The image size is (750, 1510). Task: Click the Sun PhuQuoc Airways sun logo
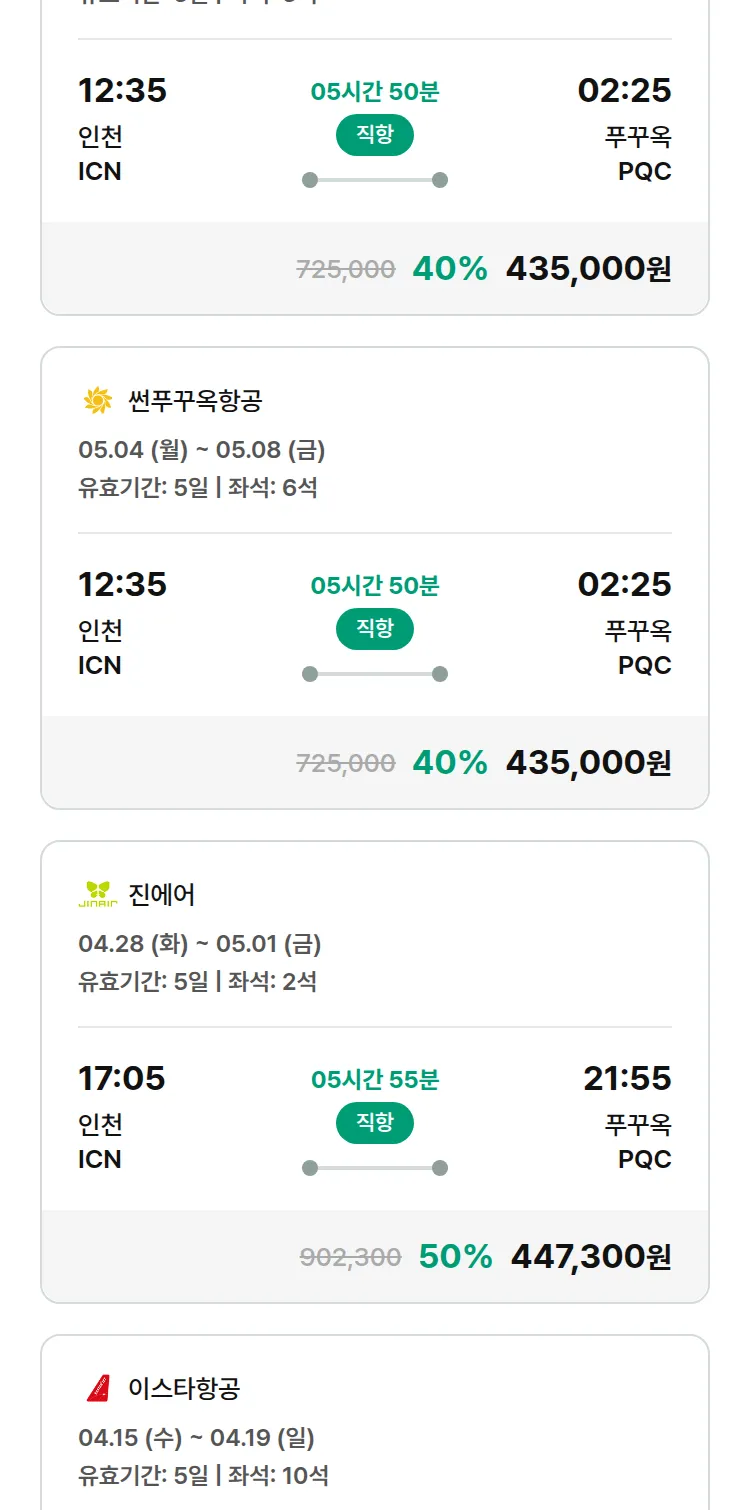point(98,401)
